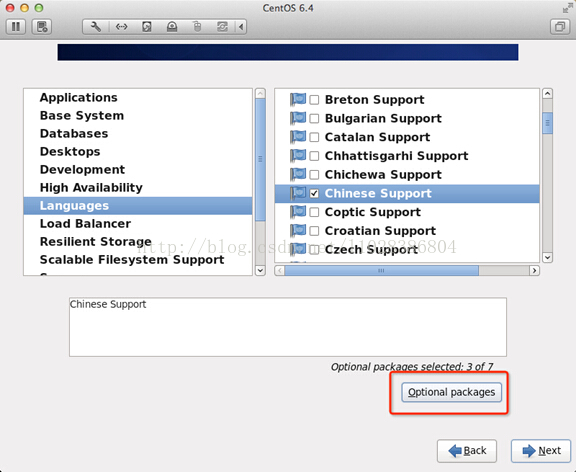Open the wrench settings icon
576x472 pixels.
[x=96, y=27]
